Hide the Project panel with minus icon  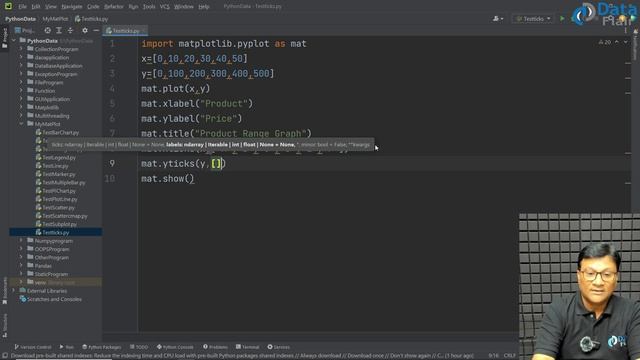(x=96, y=30)
